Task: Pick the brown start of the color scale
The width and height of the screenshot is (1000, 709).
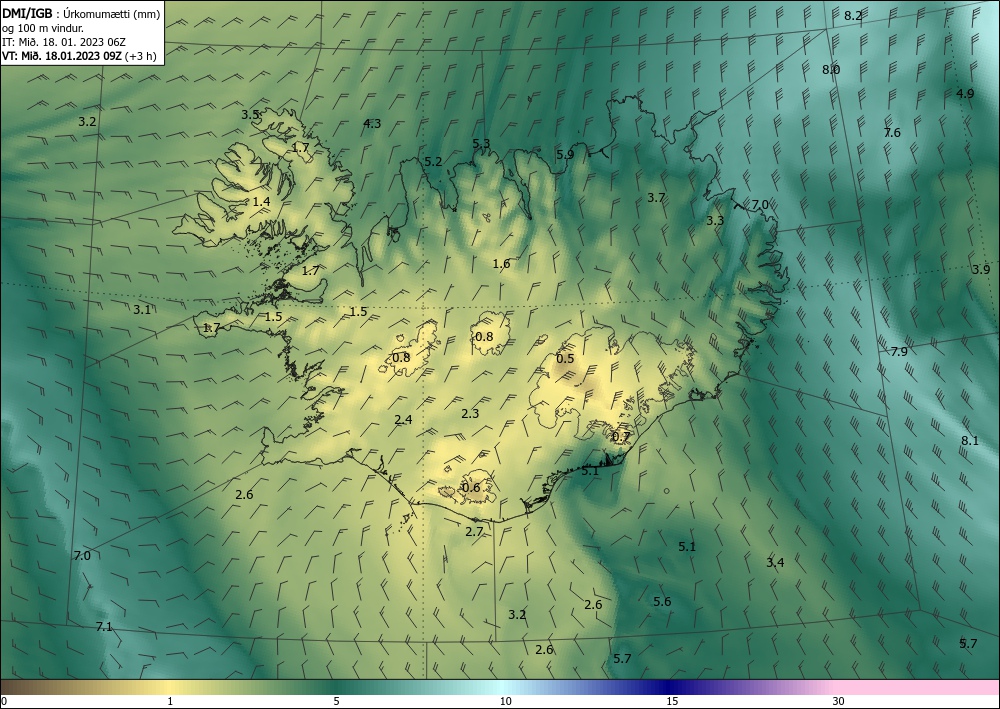Action: point(19,687)
